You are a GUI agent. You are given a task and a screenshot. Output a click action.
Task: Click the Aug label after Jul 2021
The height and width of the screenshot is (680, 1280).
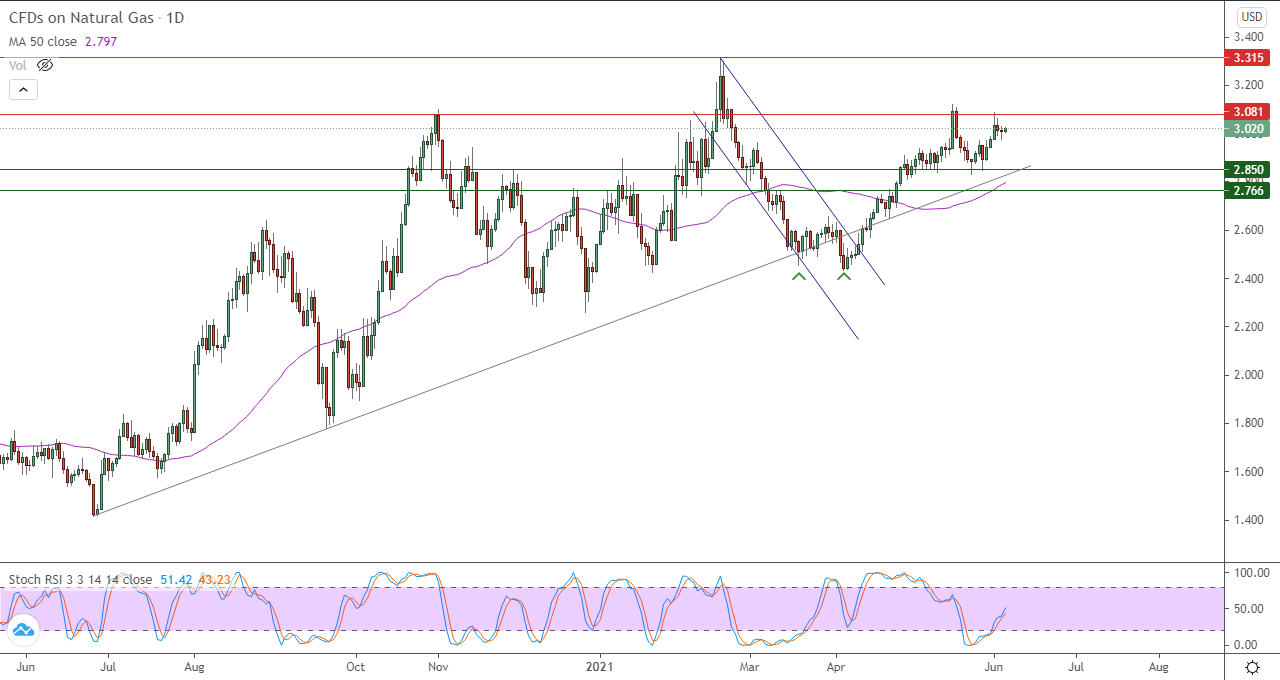coord(1158,665)
